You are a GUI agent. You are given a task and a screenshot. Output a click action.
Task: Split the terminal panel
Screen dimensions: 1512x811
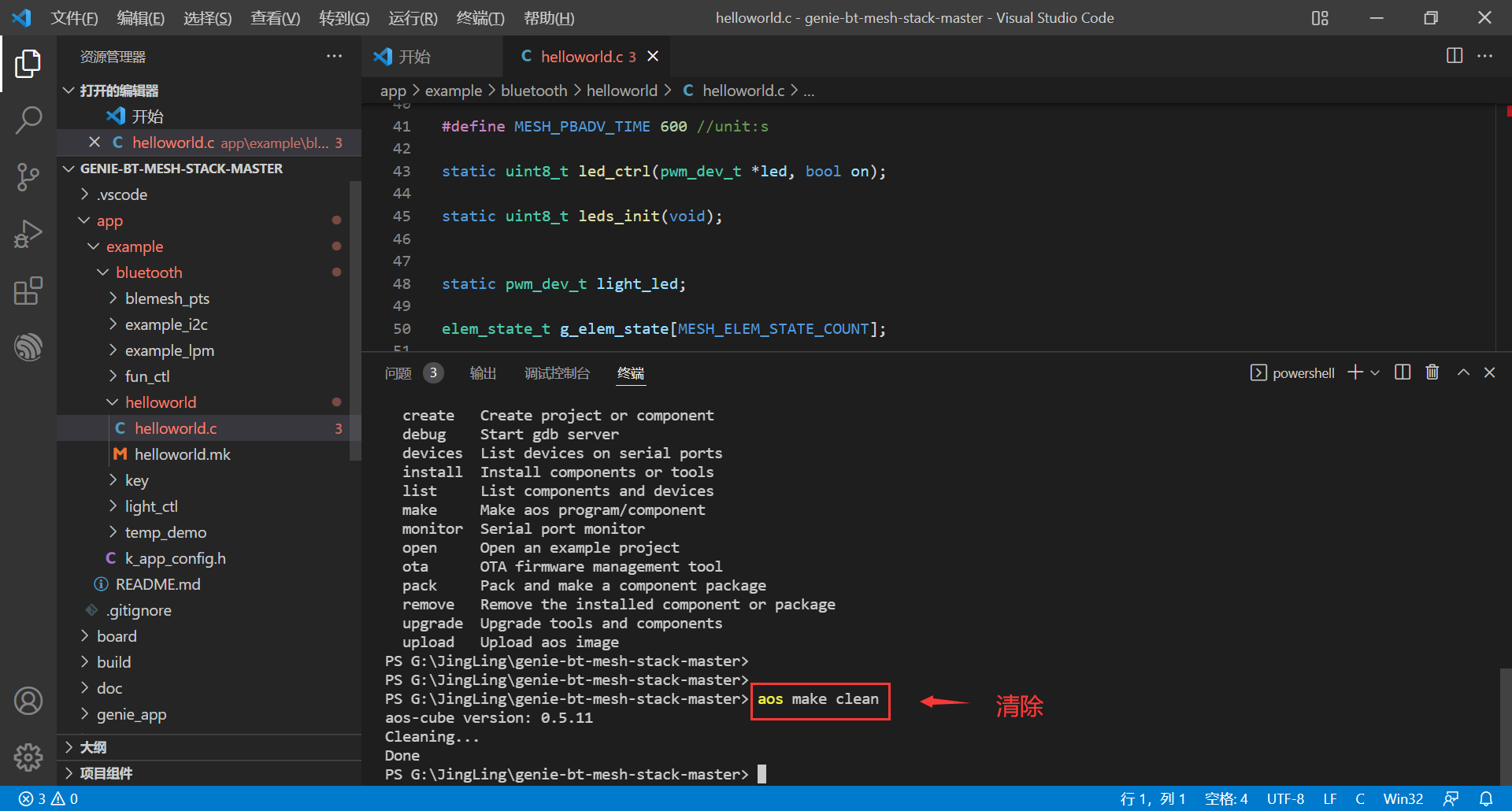pos(1403,372)
